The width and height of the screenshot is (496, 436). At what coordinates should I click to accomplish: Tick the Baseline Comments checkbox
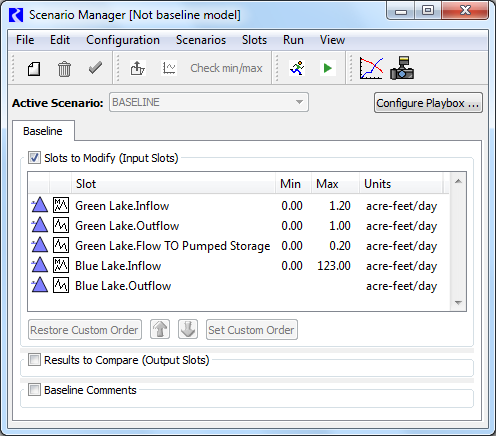(x=34, y=390)
